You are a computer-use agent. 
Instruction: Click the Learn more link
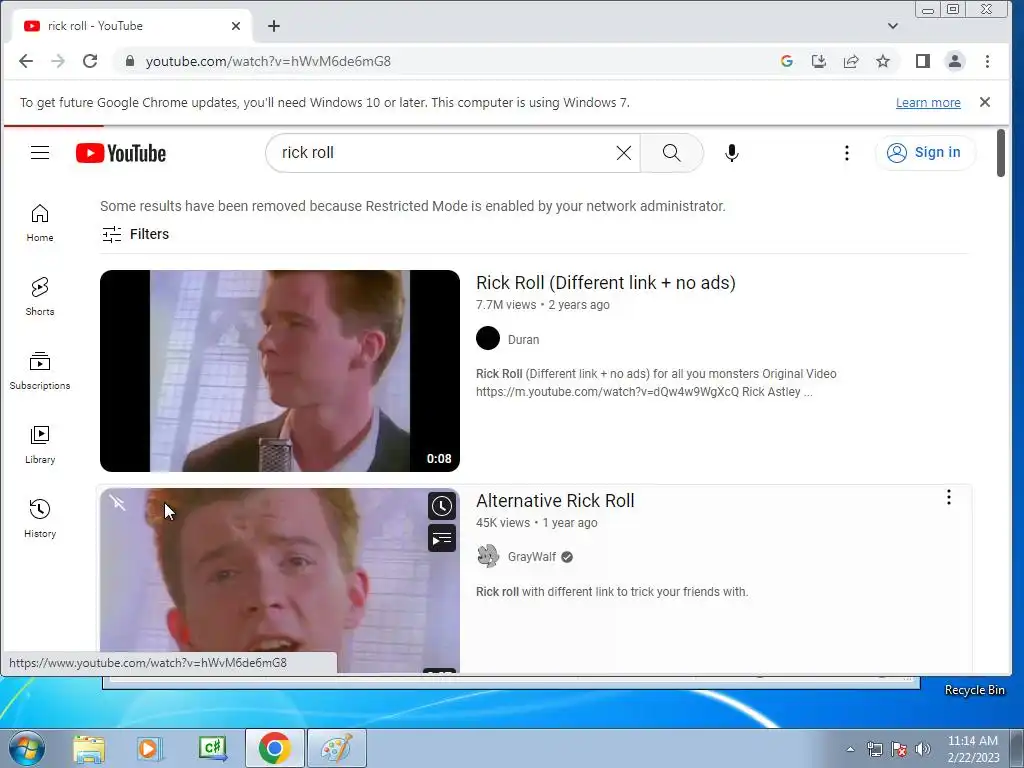coord(928,103)
